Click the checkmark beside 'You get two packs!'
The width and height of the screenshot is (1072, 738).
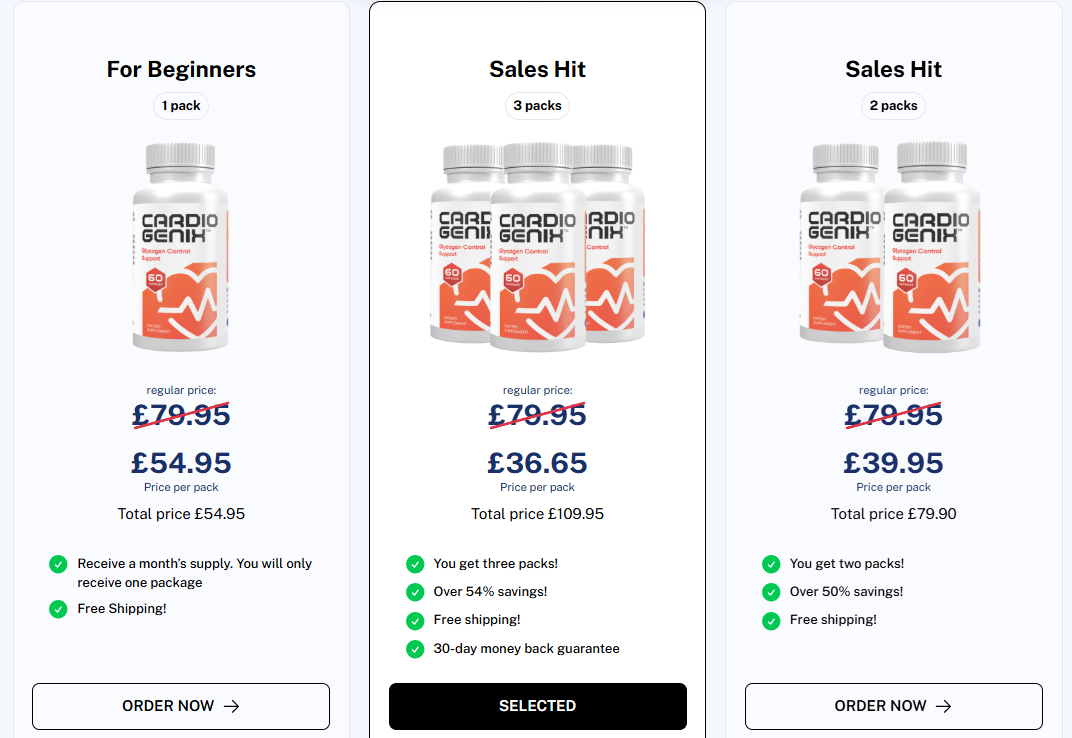point(771,564)
